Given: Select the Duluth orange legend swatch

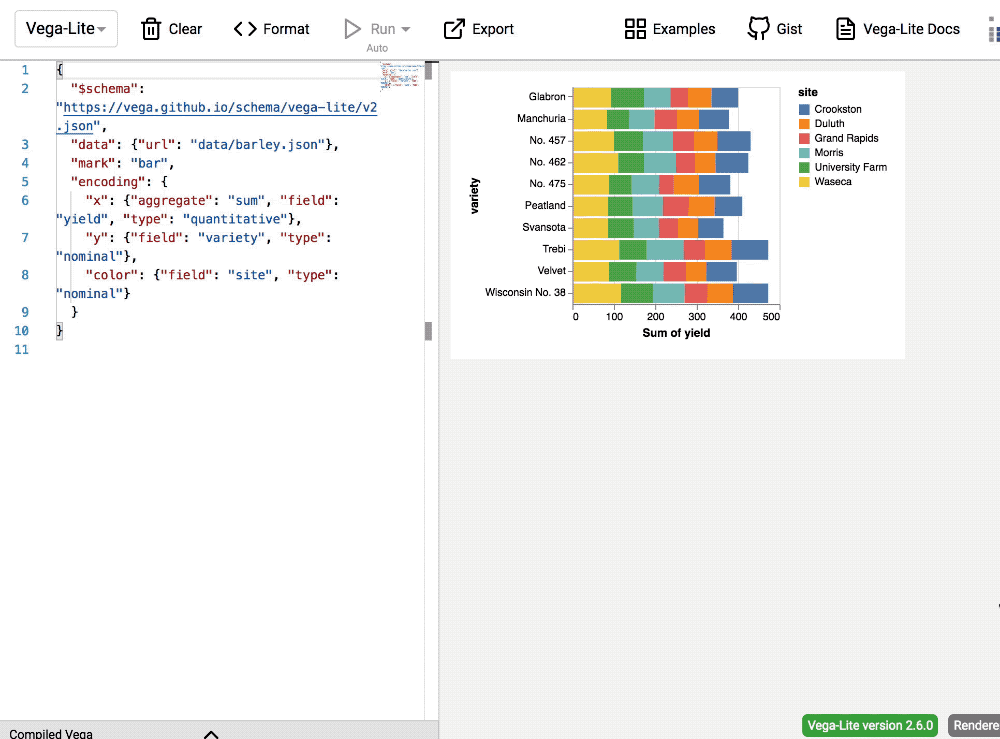Looking at the screenshot, I should [x=804, y=124].
